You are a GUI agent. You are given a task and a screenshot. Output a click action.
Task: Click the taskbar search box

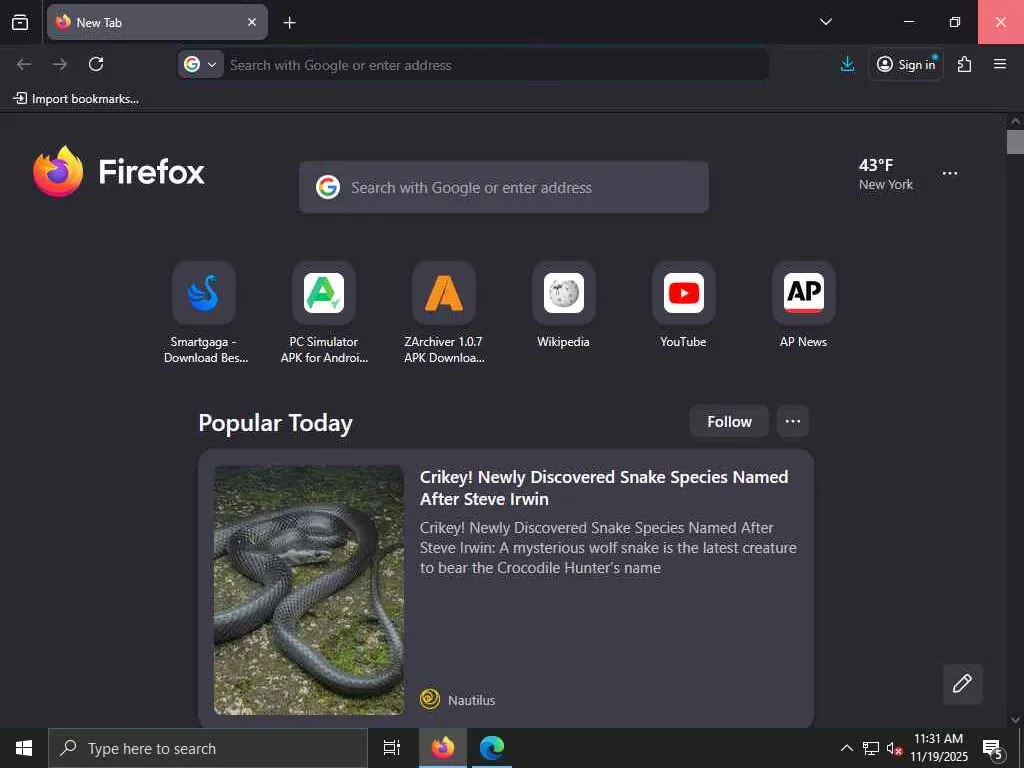point(208,748)
